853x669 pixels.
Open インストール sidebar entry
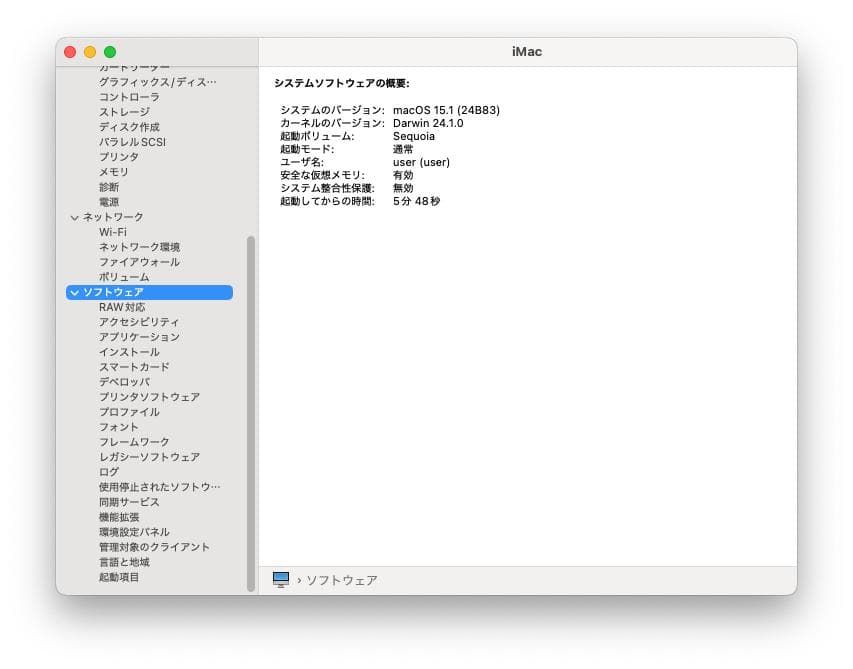[x=129, y=352]
